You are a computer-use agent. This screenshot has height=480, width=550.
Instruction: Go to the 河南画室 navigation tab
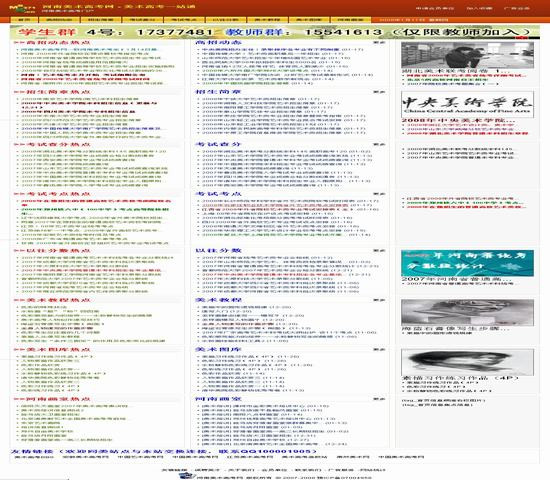click(x=350, y=20)
